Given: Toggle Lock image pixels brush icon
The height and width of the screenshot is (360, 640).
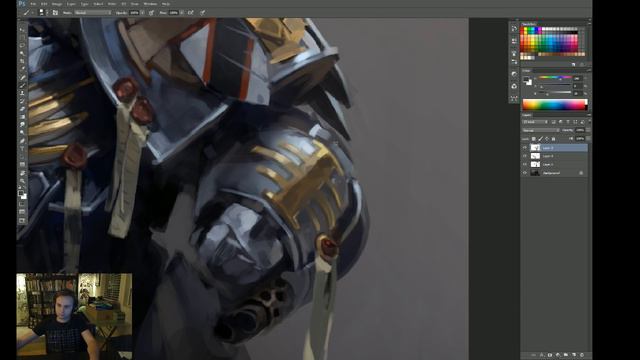Looking at the screenshot, I should [540, 139].
